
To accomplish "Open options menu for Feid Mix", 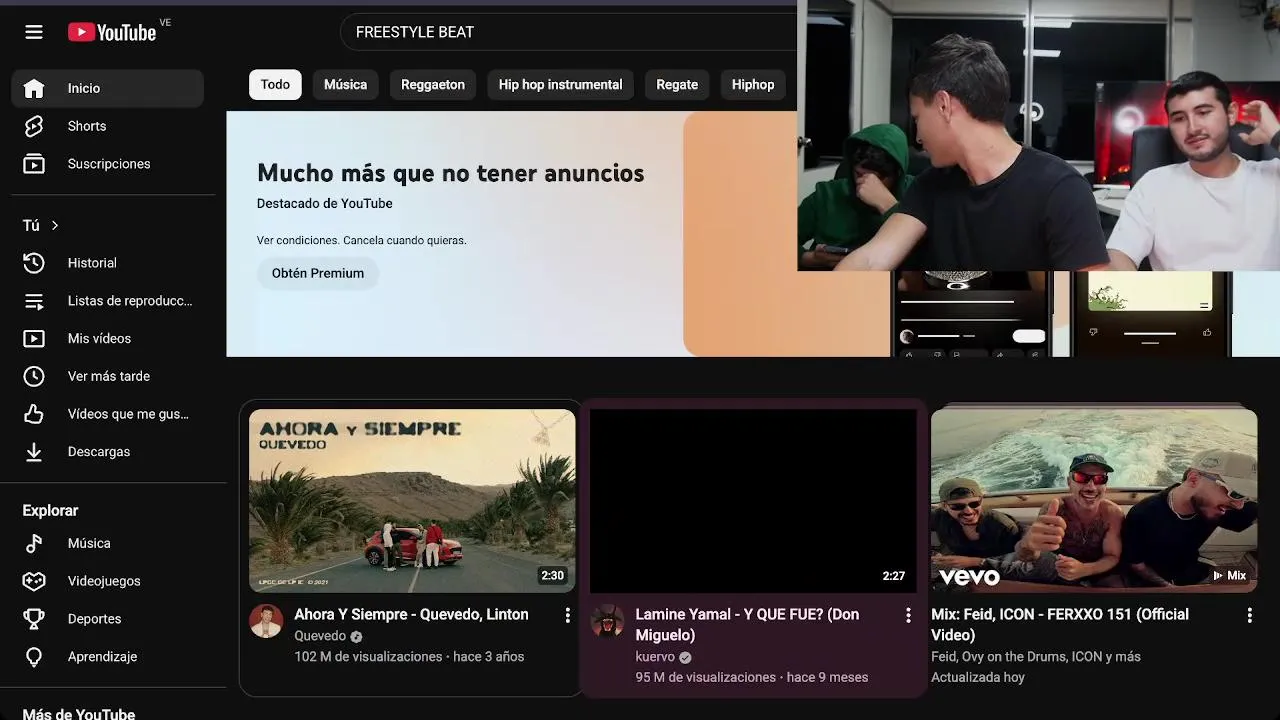I will 1249,615.
